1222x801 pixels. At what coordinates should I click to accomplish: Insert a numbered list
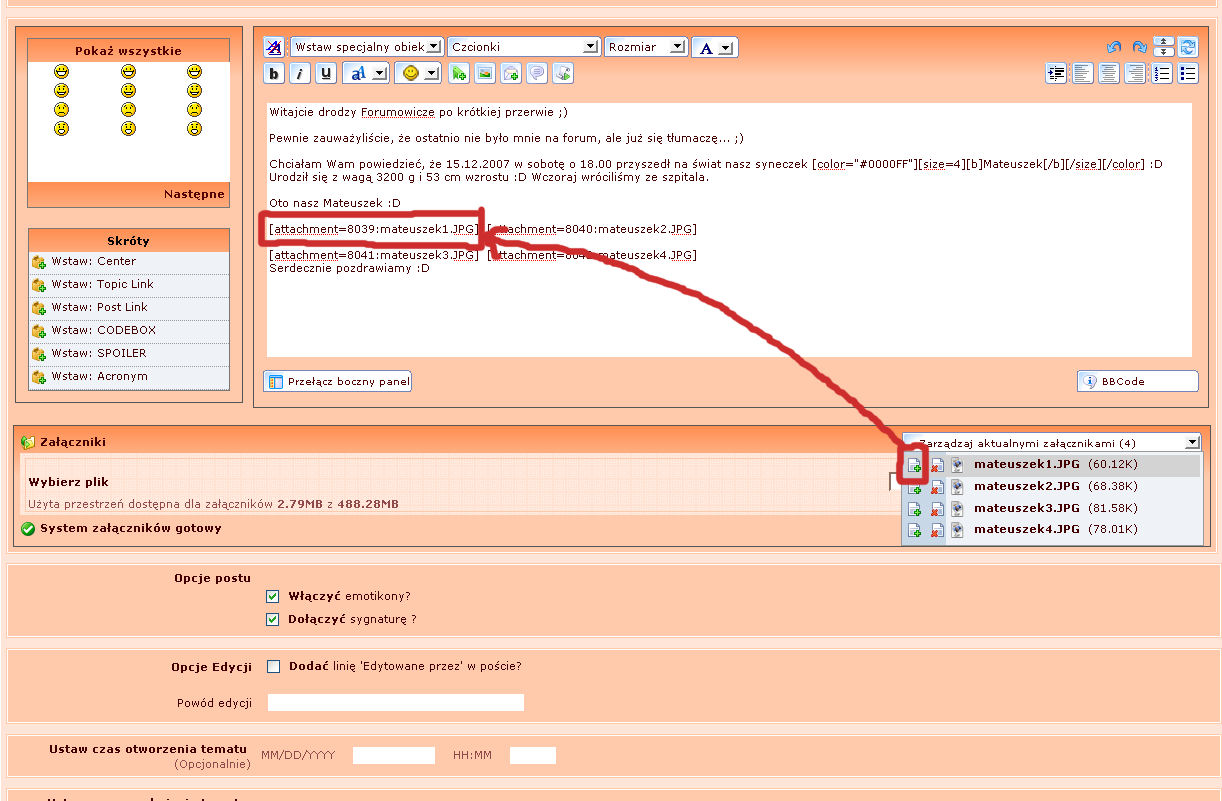click(1162, 73)
